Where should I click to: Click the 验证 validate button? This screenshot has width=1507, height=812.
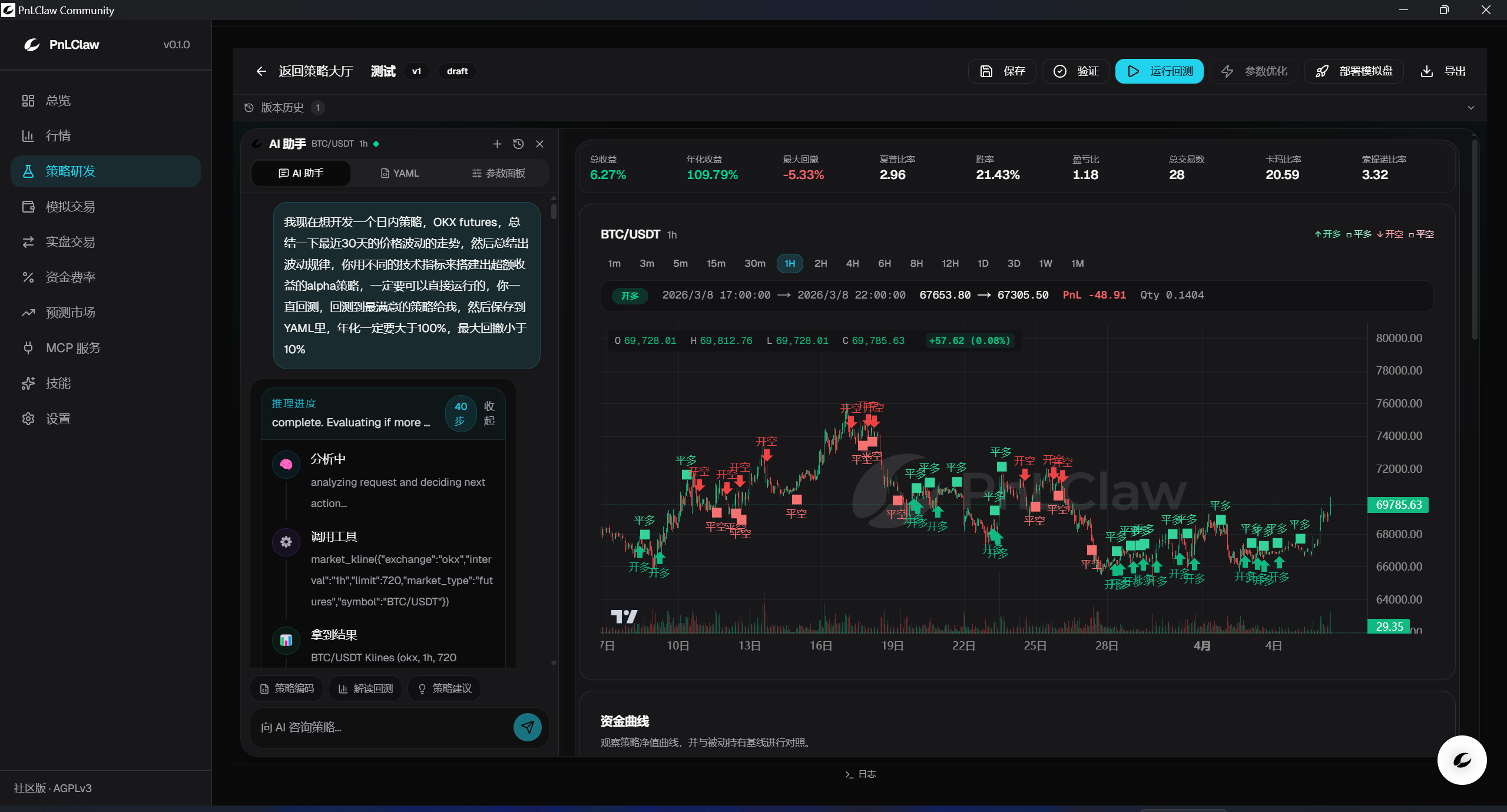click(1076, 71)
